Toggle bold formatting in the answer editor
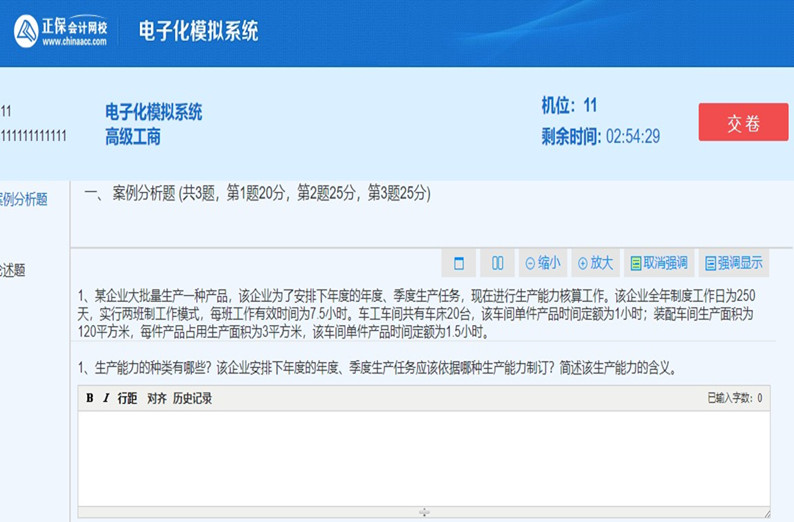Image resolution: width=794 pixels, height=522 pixels. (x=90, y=399)
